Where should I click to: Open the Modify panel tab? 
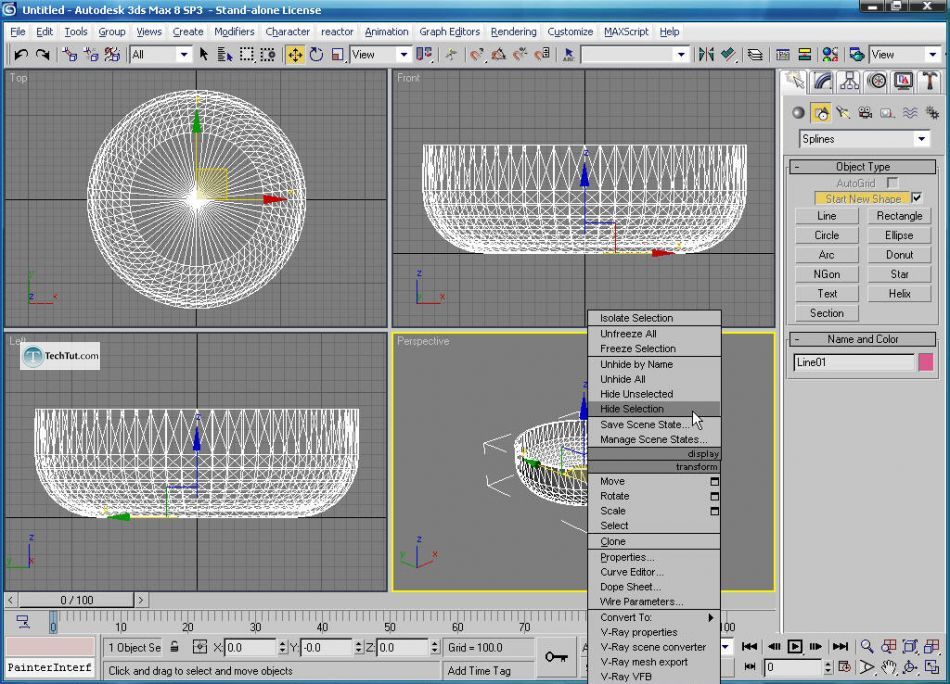822,81
